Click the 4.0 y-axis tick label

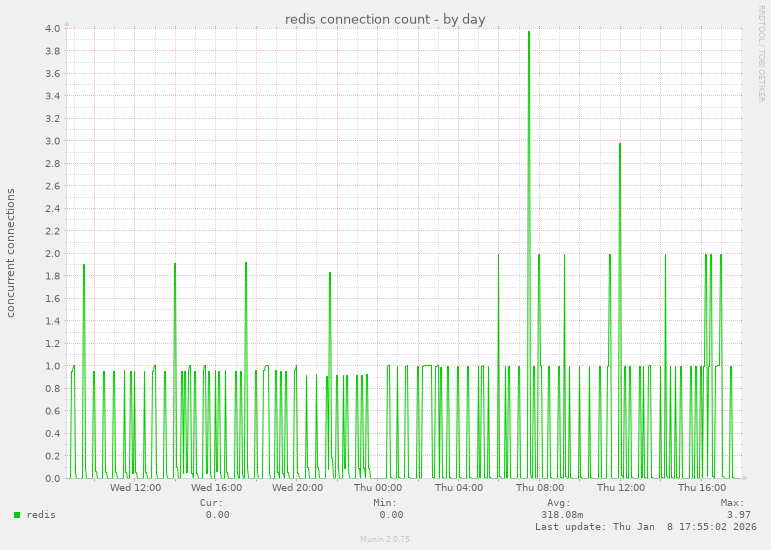(53, 29)
